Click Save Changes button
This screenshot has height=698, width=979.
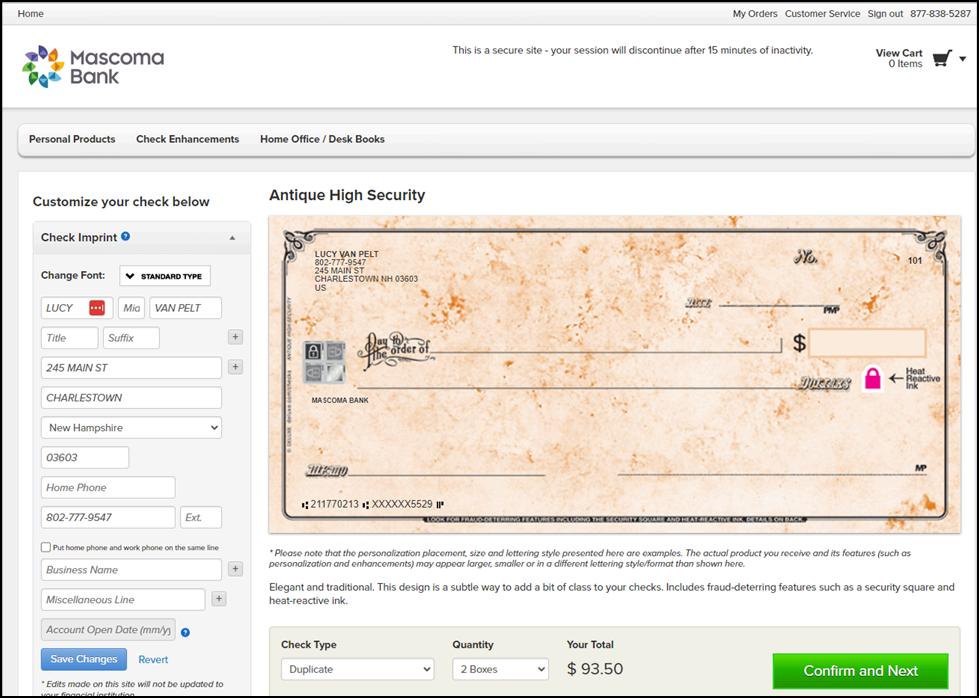click(x=84, y=659)
